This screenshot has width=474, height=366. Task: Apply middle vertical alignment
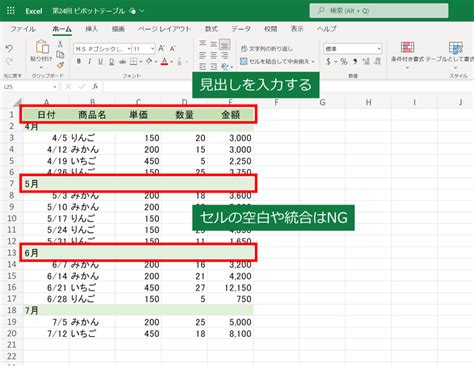pyautogui.click(x=214, y=43)
